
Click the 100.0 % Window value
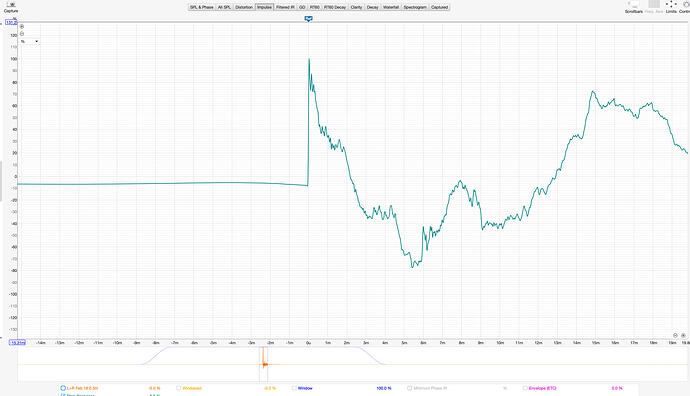[384, 388]
